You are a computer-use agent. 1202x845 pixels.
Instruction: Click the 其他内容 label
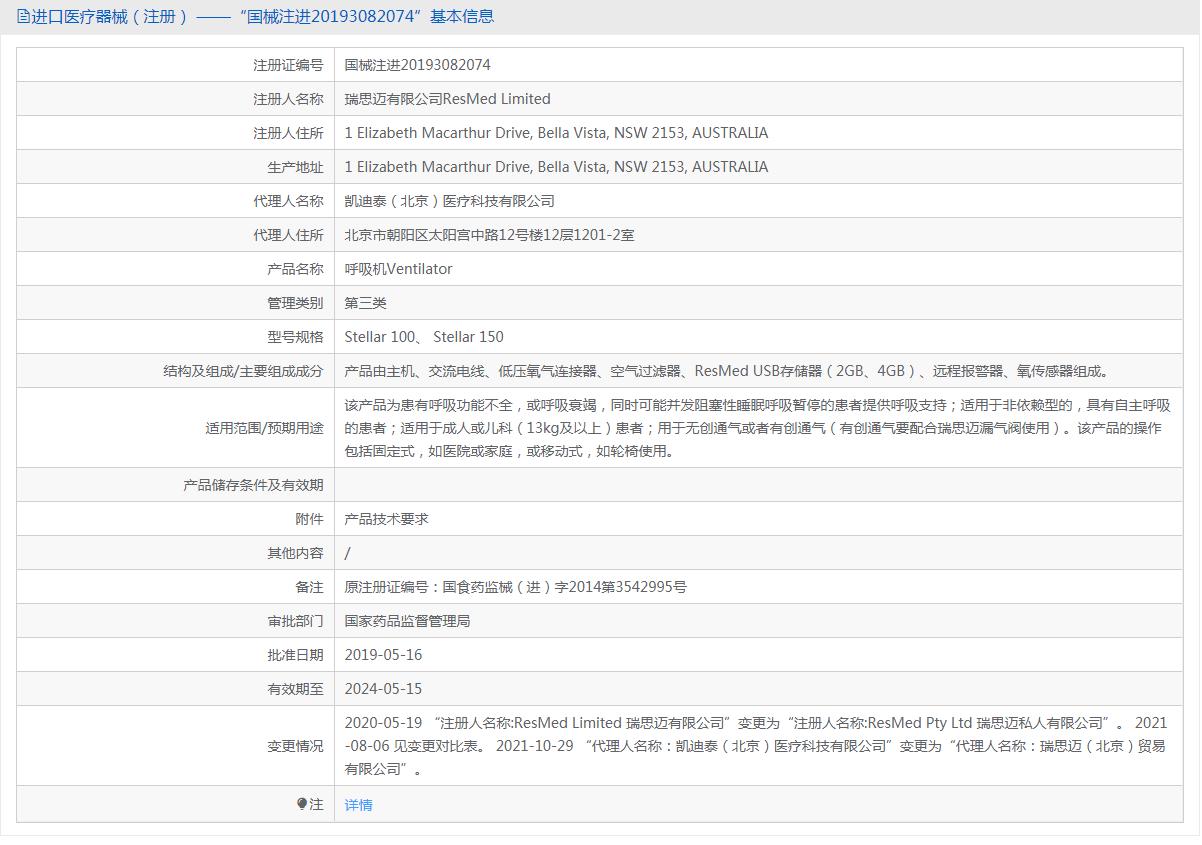coord(296,553)
